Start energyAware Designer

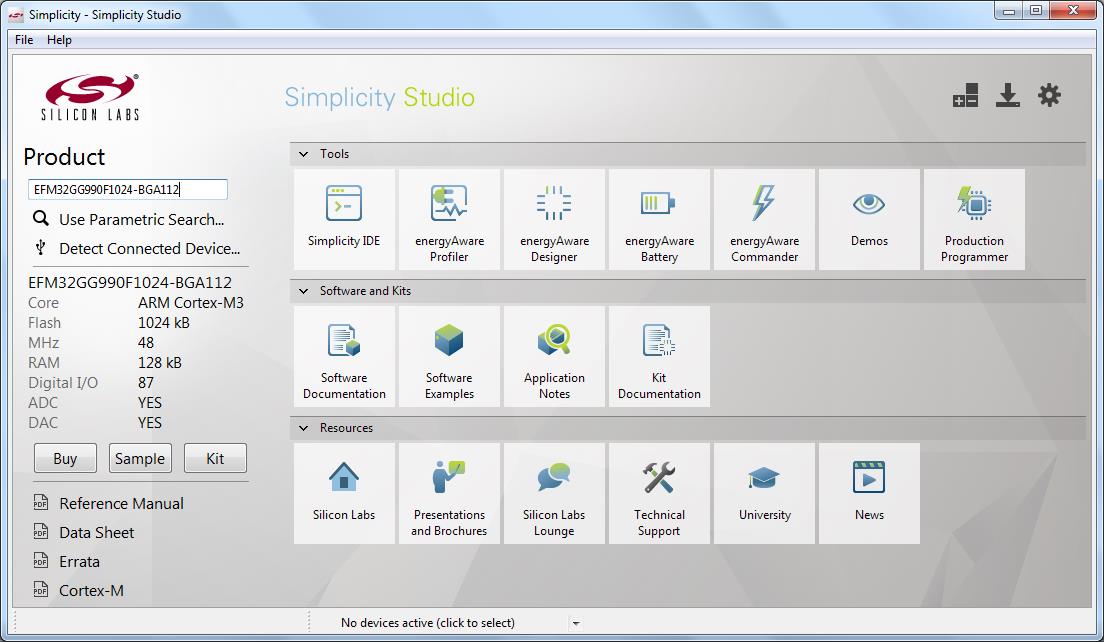pyautogui.click(x=554, y=218)
